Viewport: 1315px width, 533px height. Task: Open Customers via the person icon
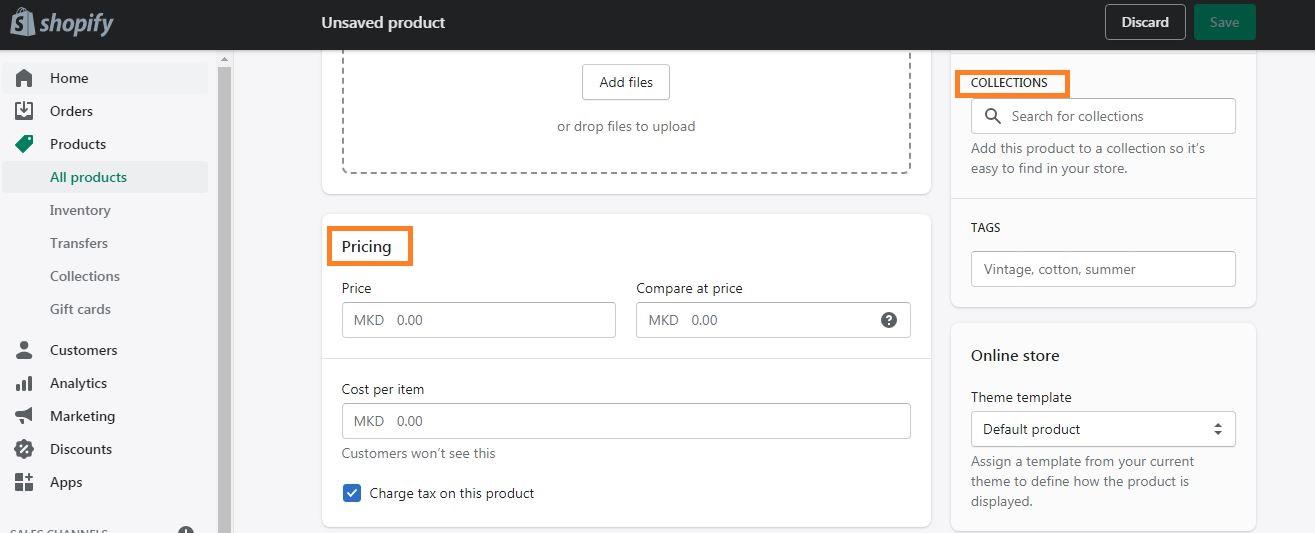(x=24, y=350)
